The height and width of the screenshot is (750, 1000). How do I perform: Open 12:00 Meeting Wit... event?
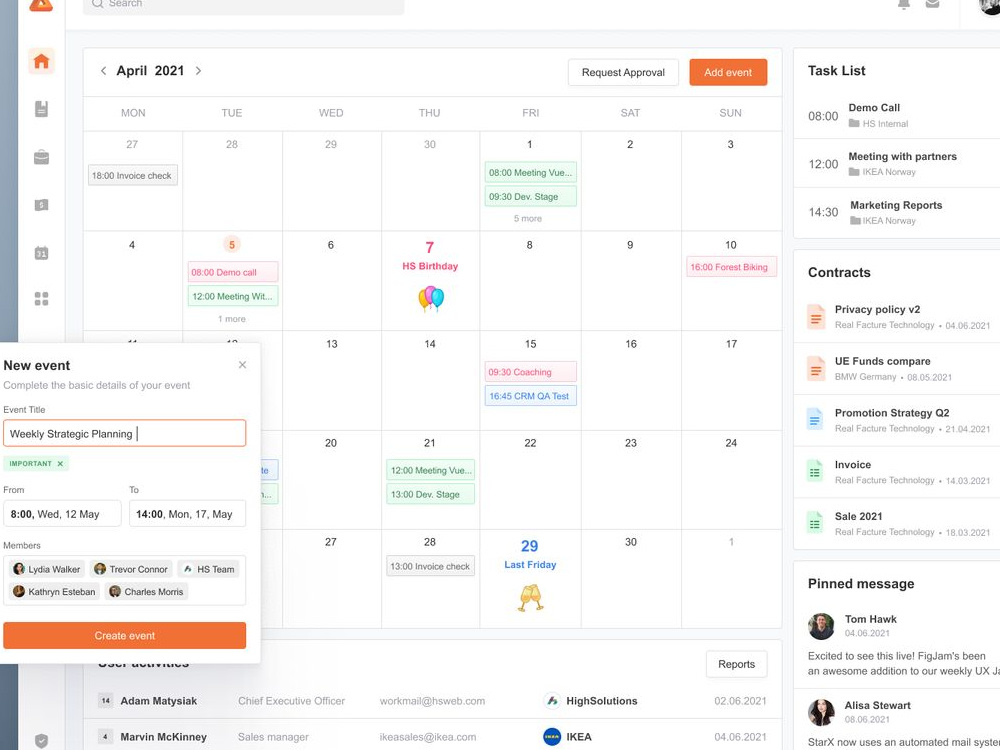pos(233,296)
